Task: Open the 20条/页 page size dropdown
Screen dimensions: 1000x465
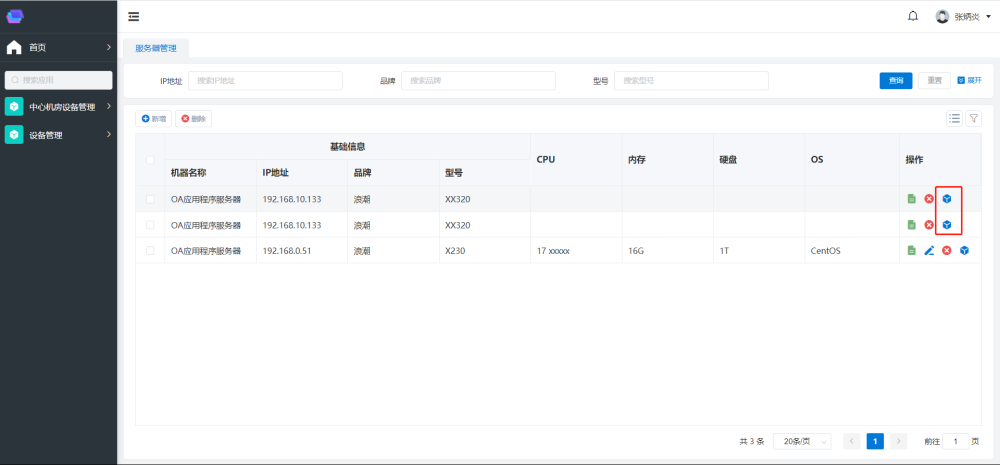Action: tap(802, 441)
